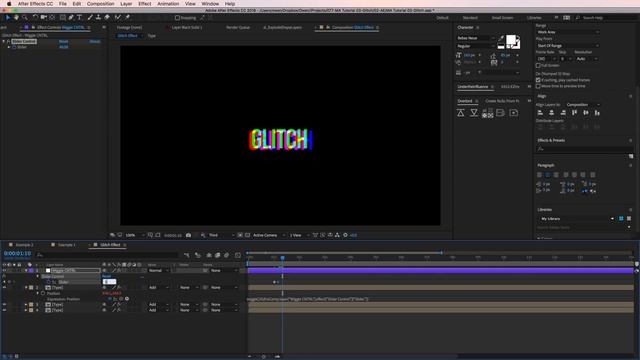This screenshot has width=640, height=360.
Task: Hide layer 2 Type visibility eye
Action: pyautogui.click(x=4, y=287)
